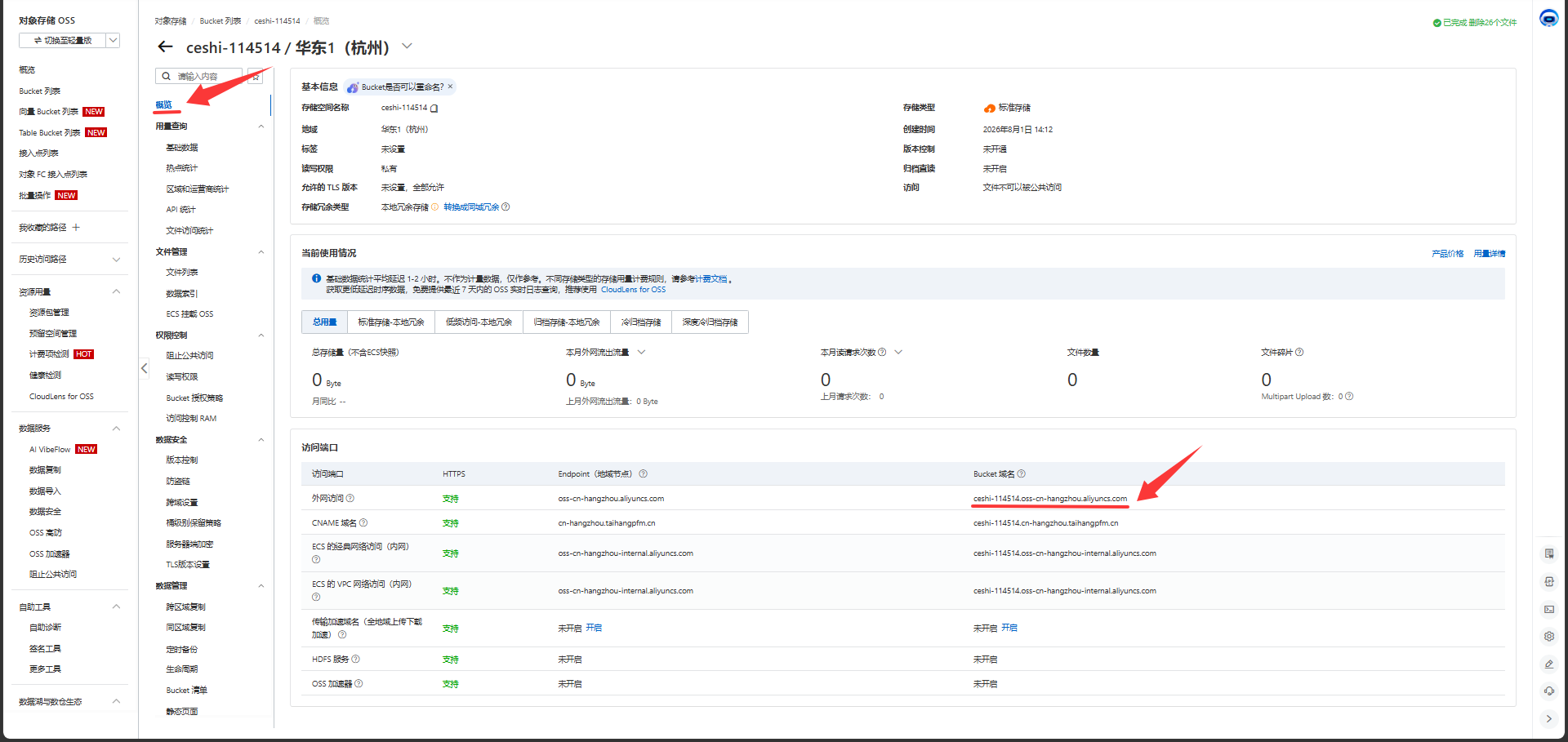1568x742 pixels.
Task: Collapse the 权限控制 menu group
Action: (x=261, y=335)
